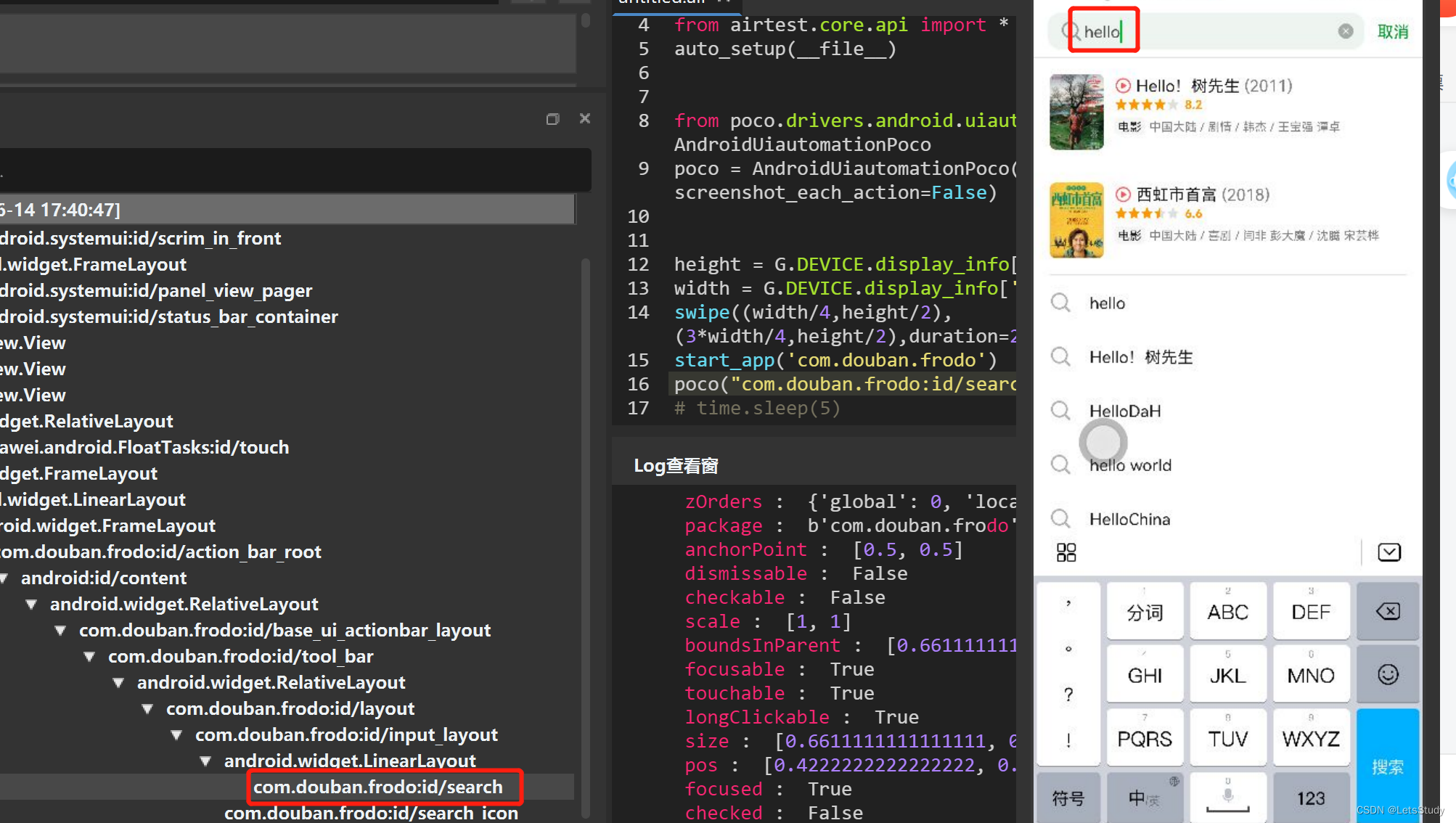Tap the PQRS keyboard key
This screenshot has height=823, width=1456.
click(1145, 738)
